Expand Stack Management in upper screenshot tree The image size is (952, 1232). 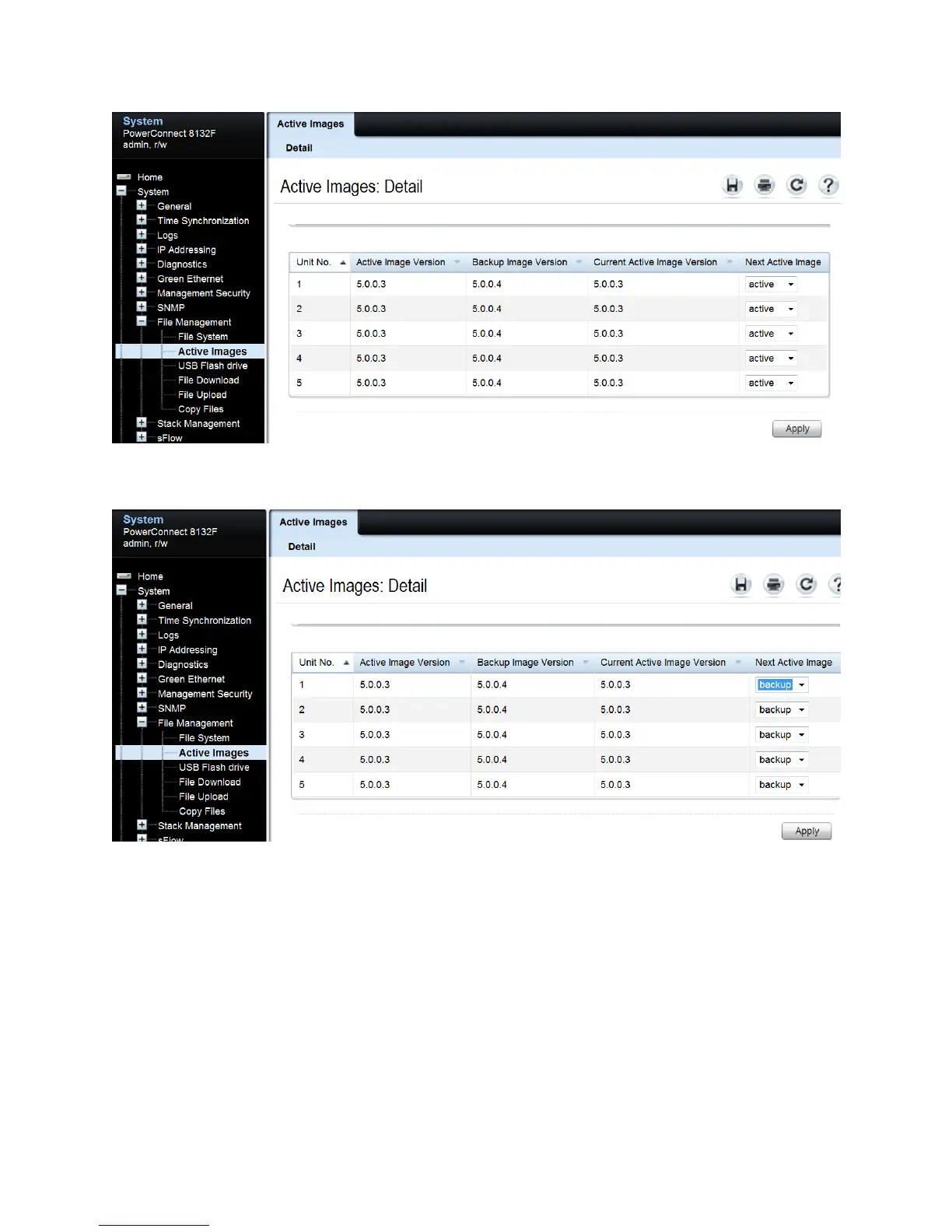(x=142, y=423)
